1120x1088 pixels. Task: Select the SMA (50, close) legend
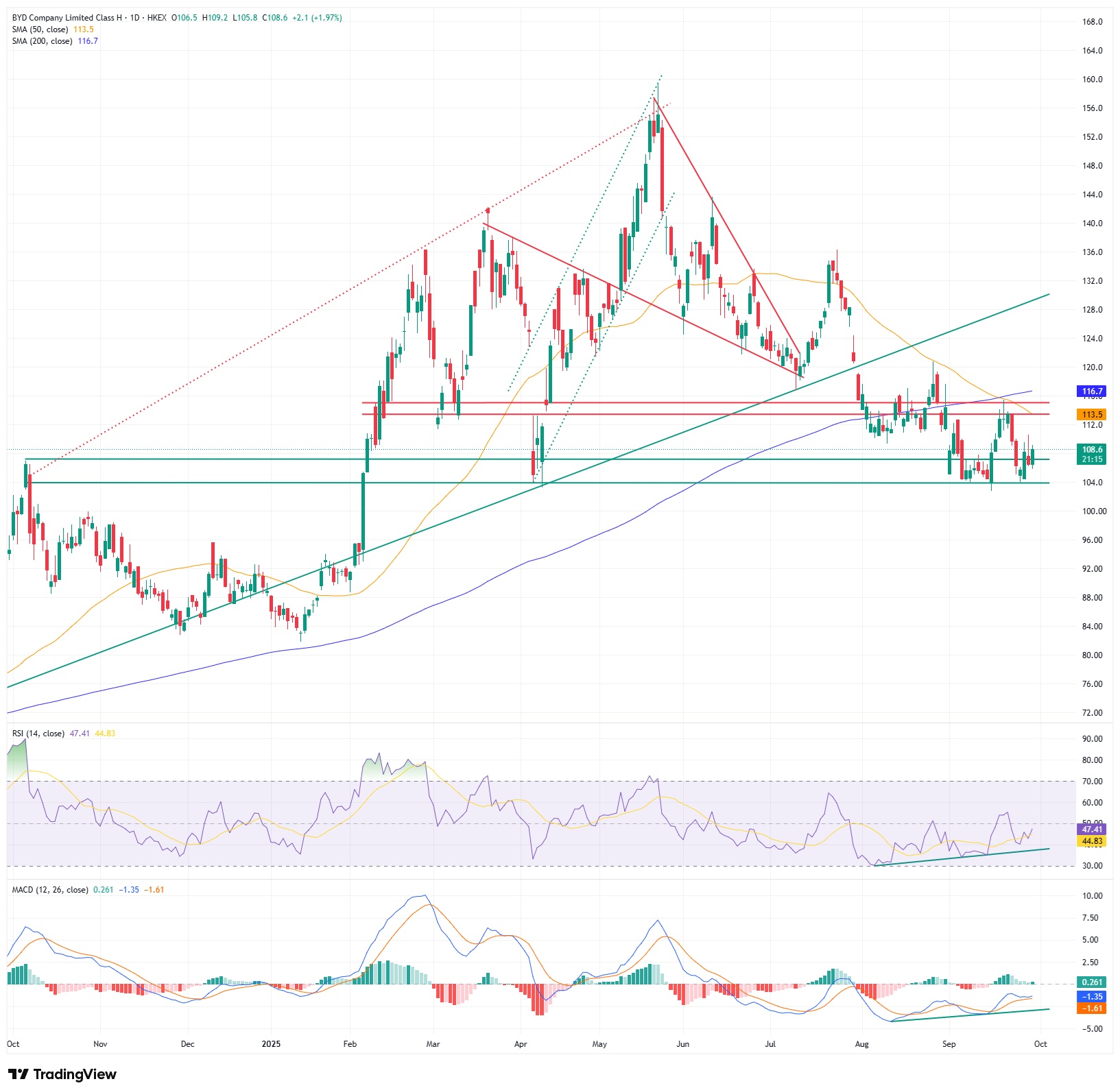(x=40, y=29)
